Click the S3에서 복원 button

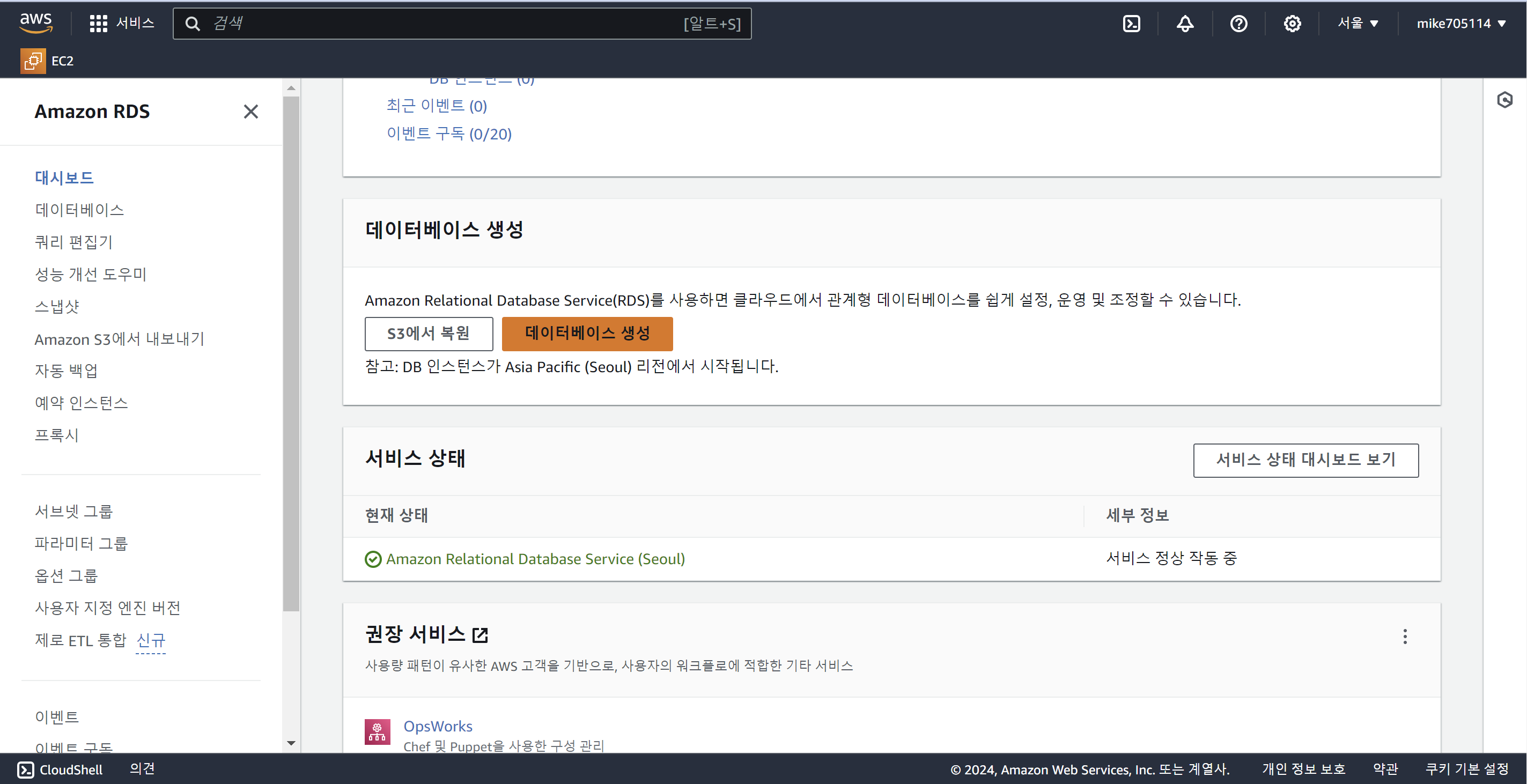(x=428, y=334)
